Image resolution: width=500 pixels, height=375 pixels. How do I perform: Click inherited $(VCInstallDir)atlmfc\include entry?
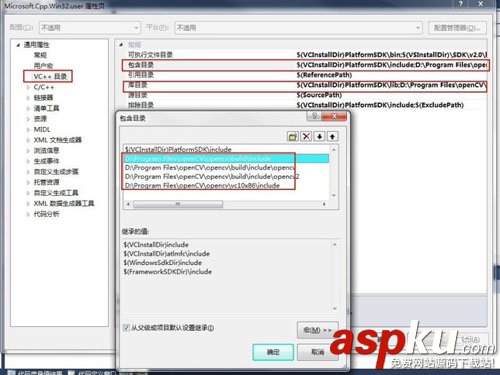coord(167,254)
